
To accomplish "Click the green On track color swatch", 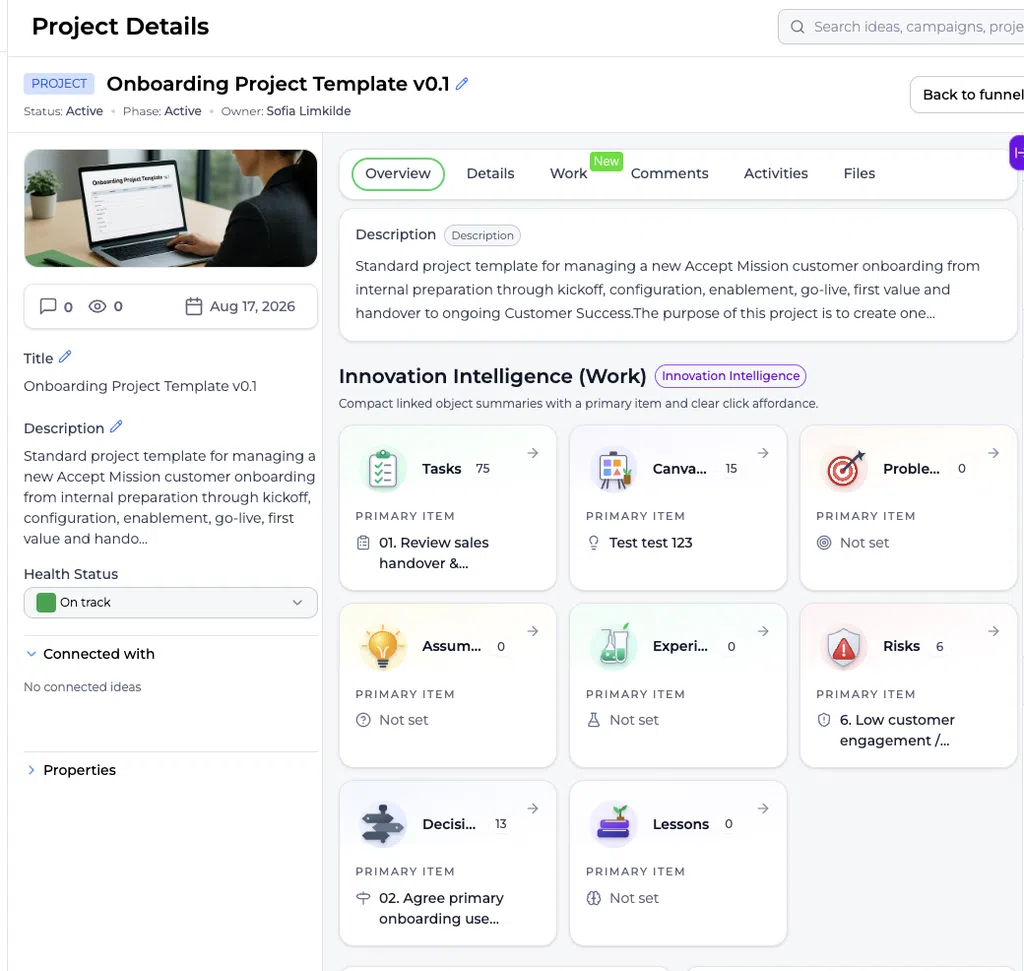I will point(46,602).
